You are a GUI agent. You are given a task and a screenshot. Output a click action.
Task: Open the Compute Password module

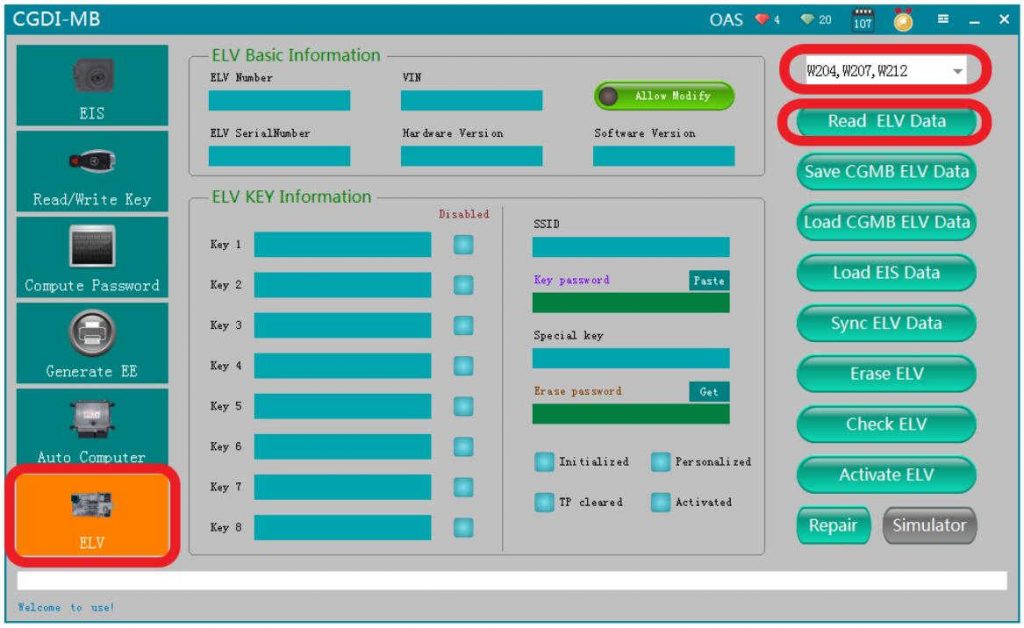92,257
